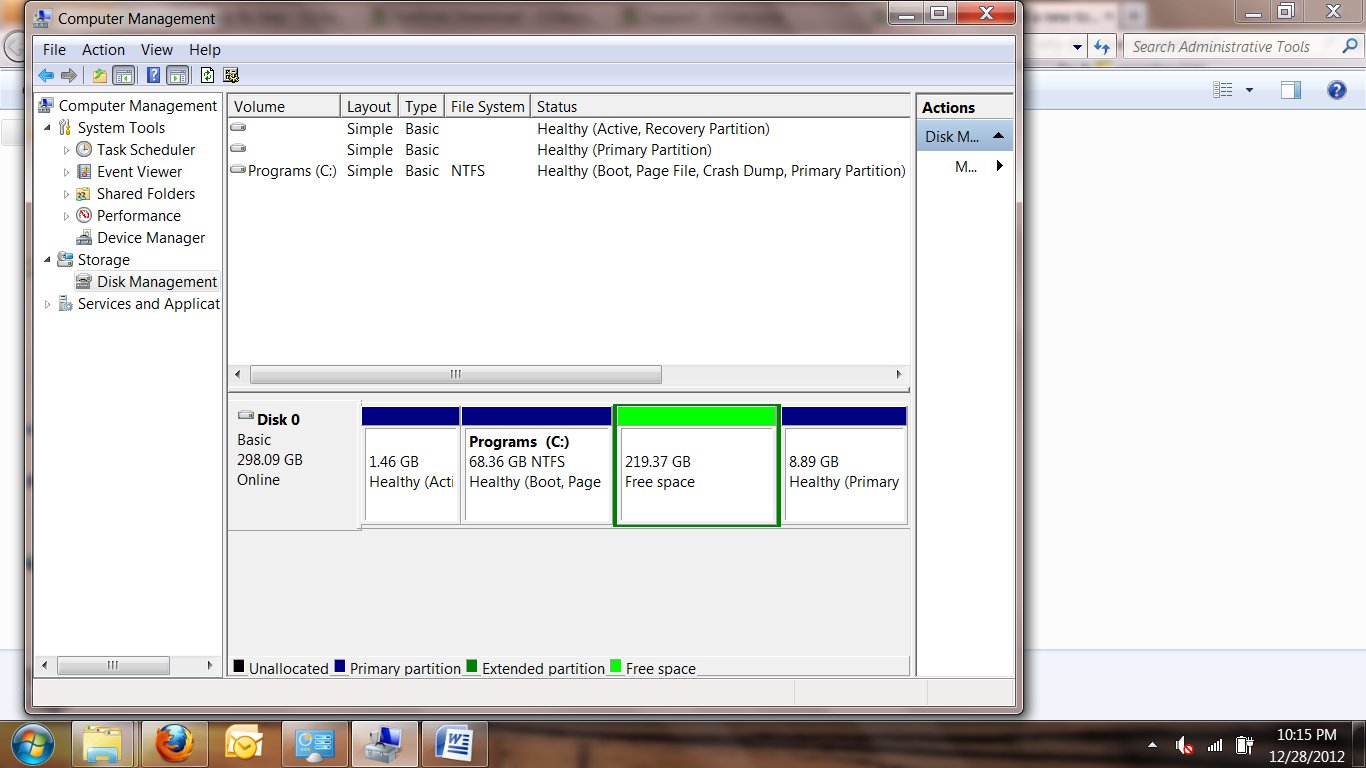Sort by the Type column header
This screenshot has width=1366, height=768.
[x=421, y=107]
